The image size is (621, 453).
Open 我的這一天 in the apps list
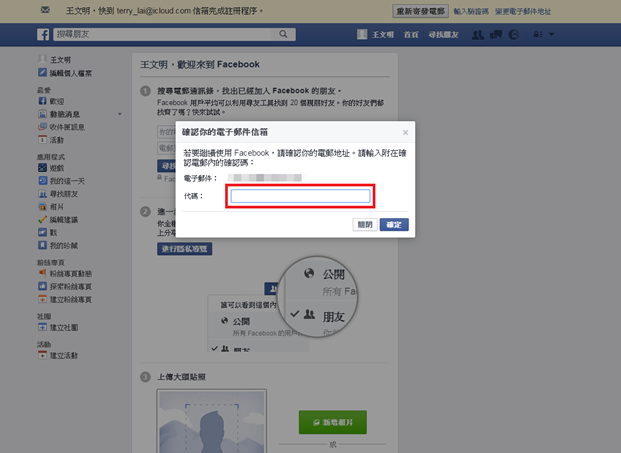[62, 181]
